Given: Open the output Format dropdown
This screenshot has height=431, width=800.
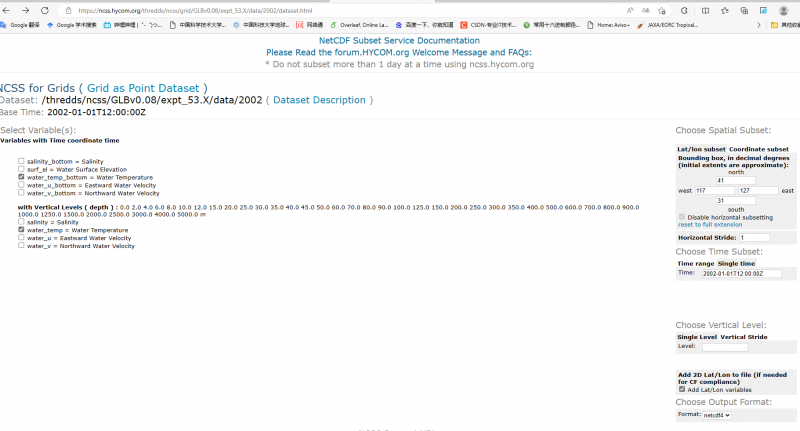Looking at the screenshot, I should pos(716,414).
